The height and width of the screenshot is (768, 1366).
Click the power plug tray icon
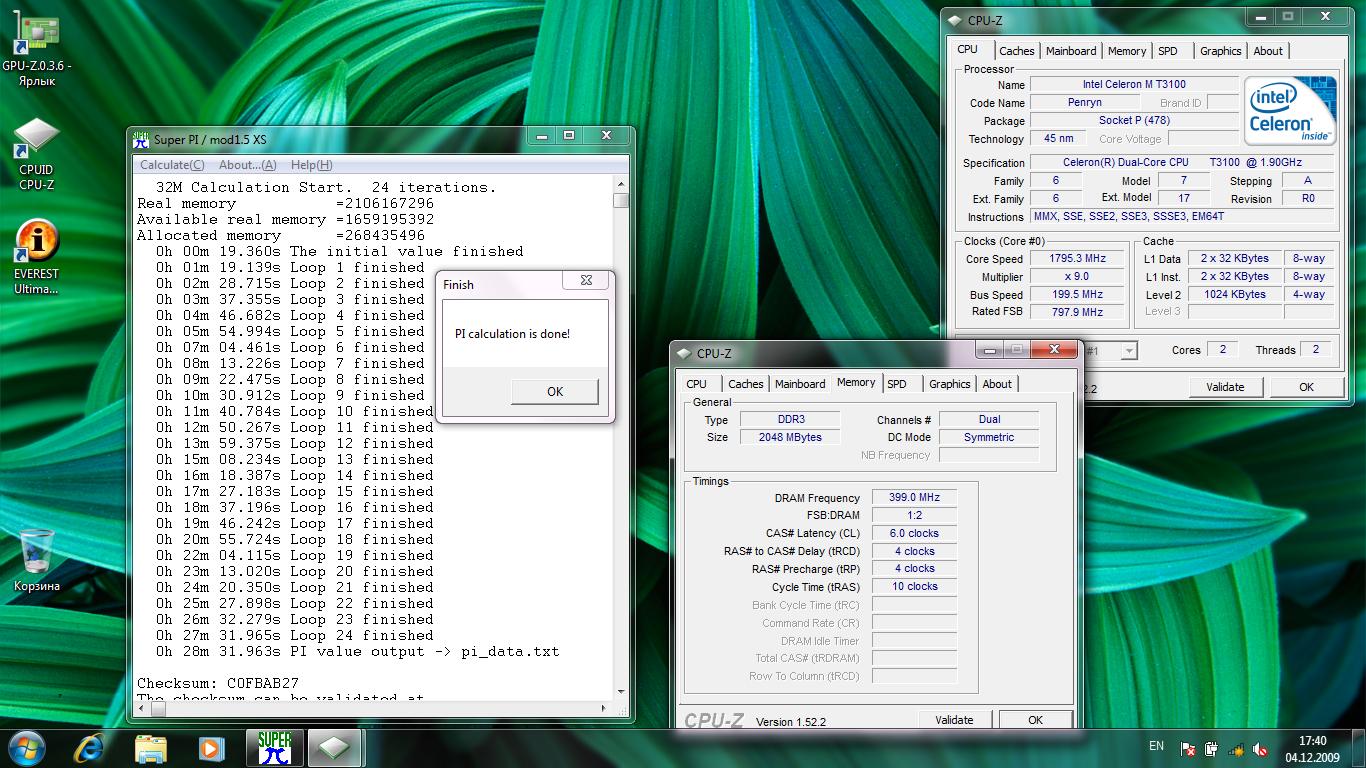[x=1211, y=748]
